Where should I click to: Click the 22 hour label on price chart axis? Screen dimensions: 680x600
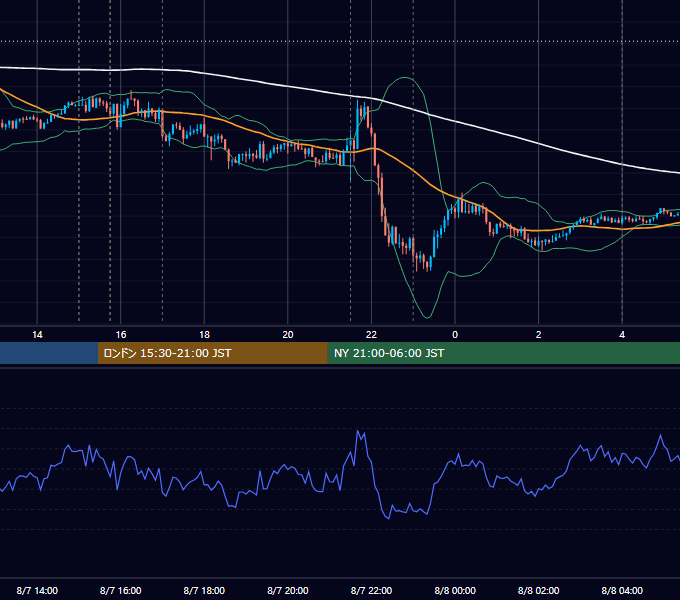(x=371, y=335)
